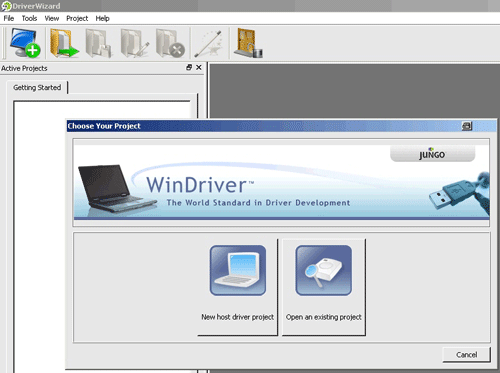Choose New host driver project
The width and height of the screenshot is (500, 373).
click(x=237, y=287)
